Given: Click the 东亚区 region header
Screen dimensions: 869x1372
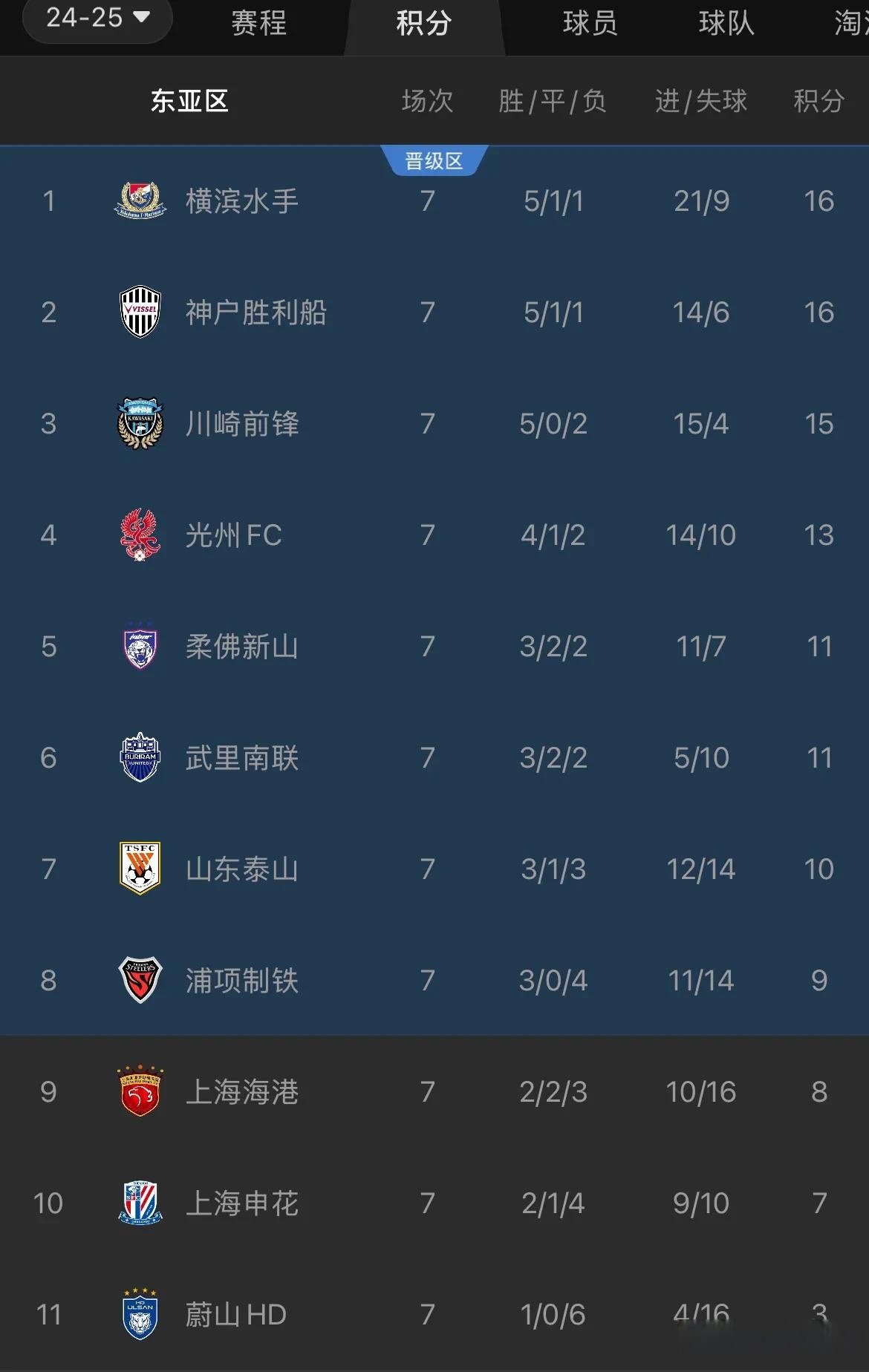Looking at the screenshot, I should (x=189, y=101).
